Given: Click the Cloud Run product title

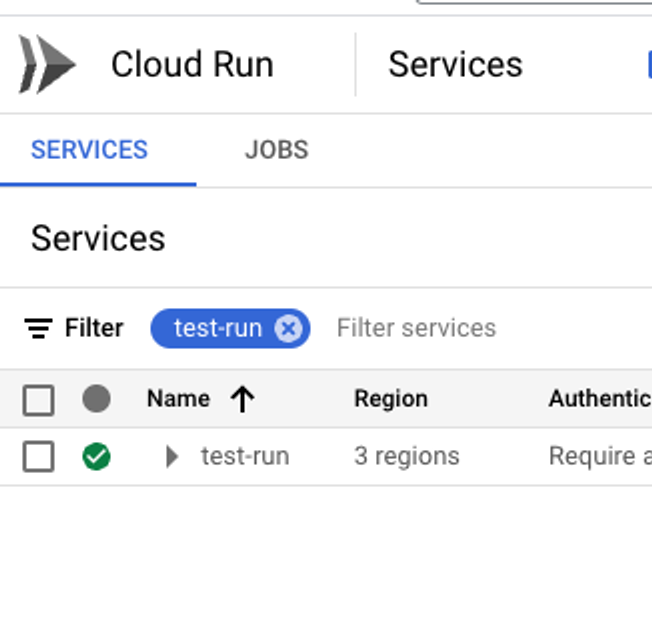Looking at the screenshot, I should click(193, 64).
